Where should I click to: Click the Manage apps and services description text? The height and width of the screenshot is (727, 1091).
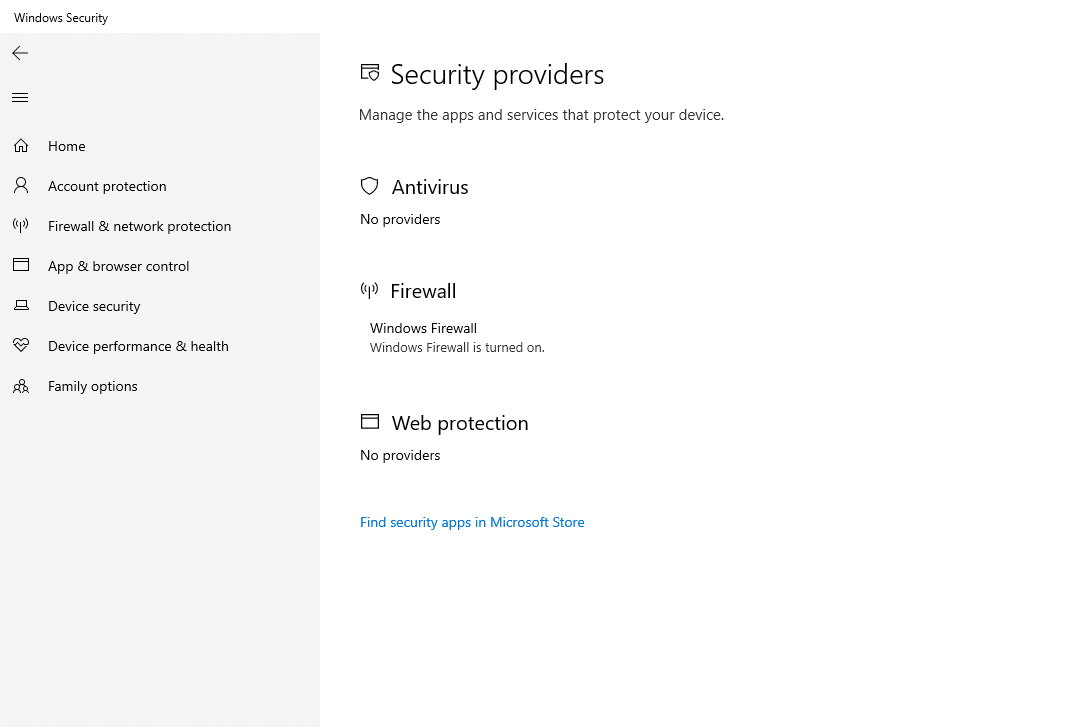tap(541, 114)
